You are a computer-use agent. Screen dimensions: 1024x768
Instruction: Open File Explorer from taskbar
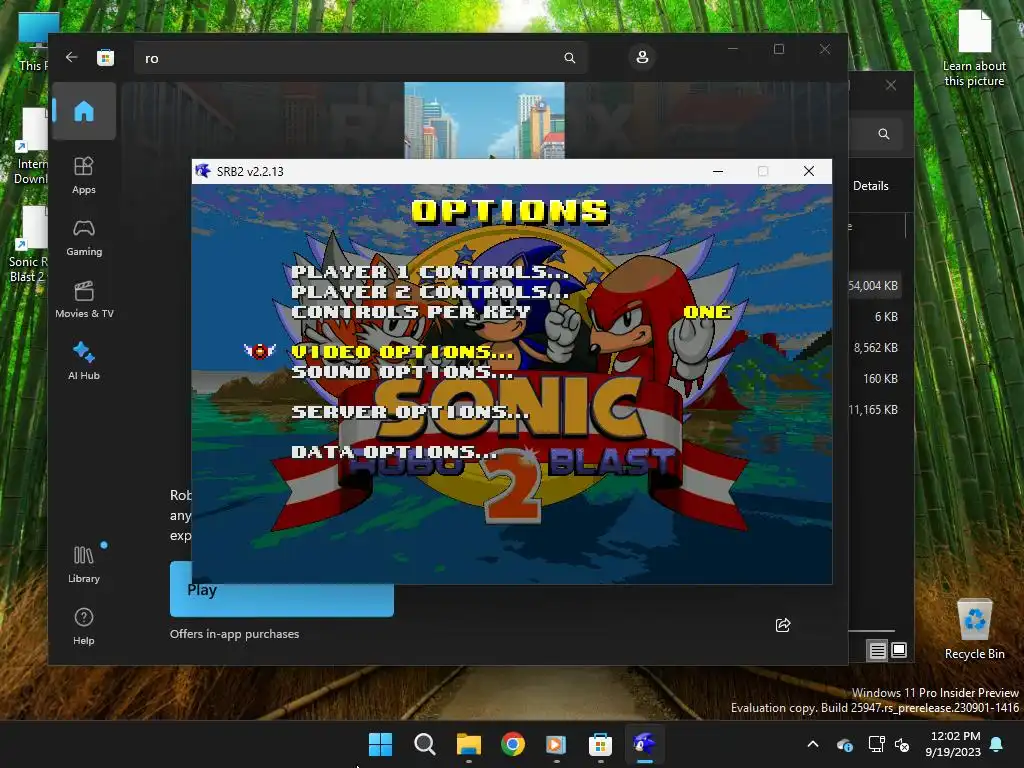tap(468, 744)
